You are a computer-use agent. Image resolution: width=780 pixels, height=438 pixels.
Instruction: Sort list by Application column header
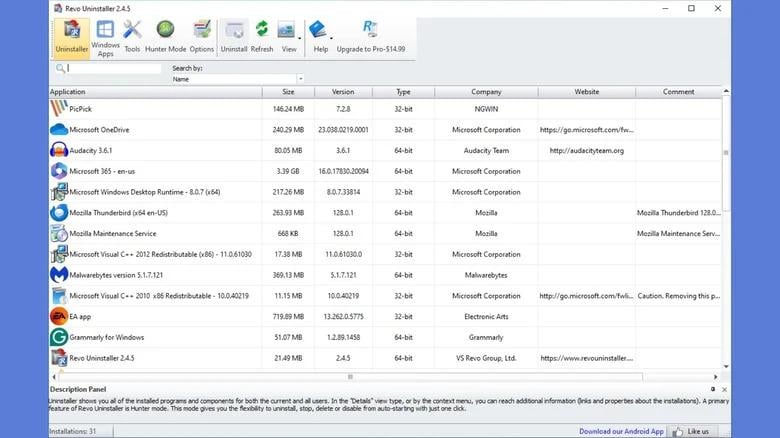(x=150, y=92)
